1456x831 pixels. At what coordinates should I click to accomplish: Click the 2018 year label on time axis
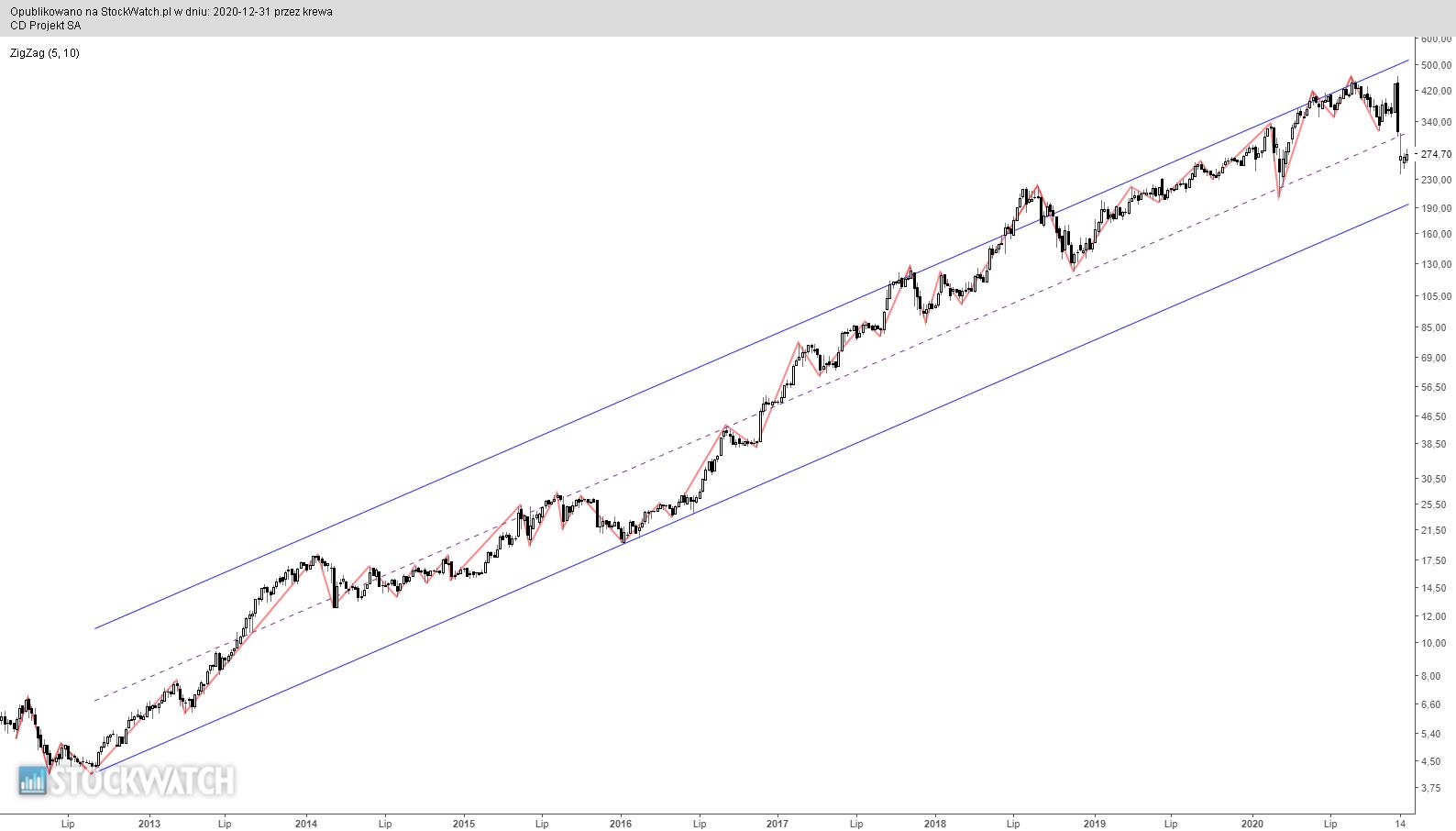tap(935, 824)
